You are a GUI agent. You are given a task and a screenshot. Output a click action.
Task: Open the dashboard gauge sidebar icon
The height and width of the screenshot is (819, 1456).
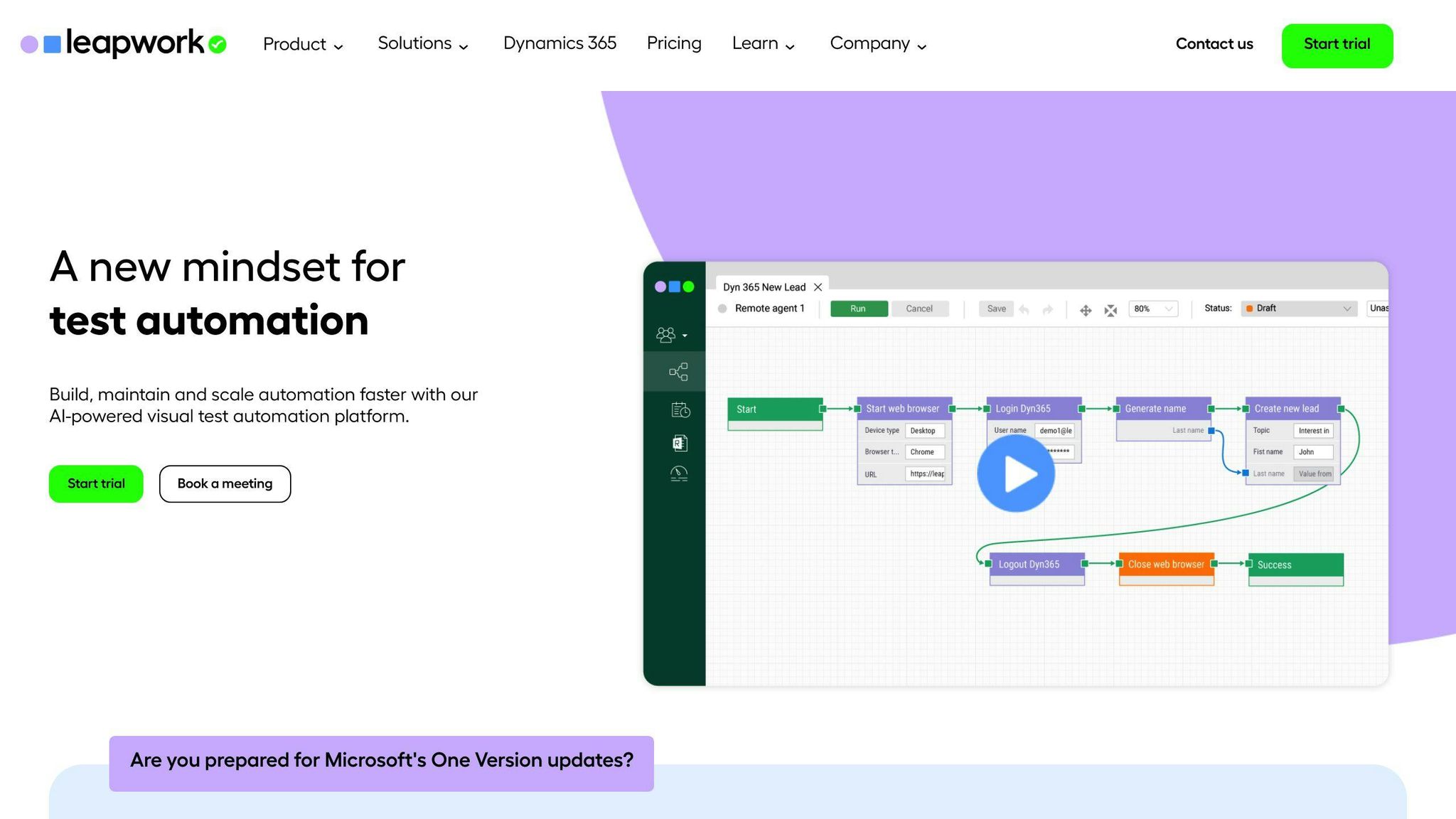tap(679, 474)
